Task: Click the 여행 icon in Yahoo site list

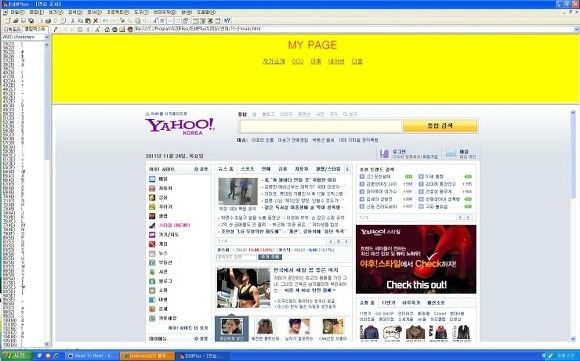Action: tap(152, 300)
